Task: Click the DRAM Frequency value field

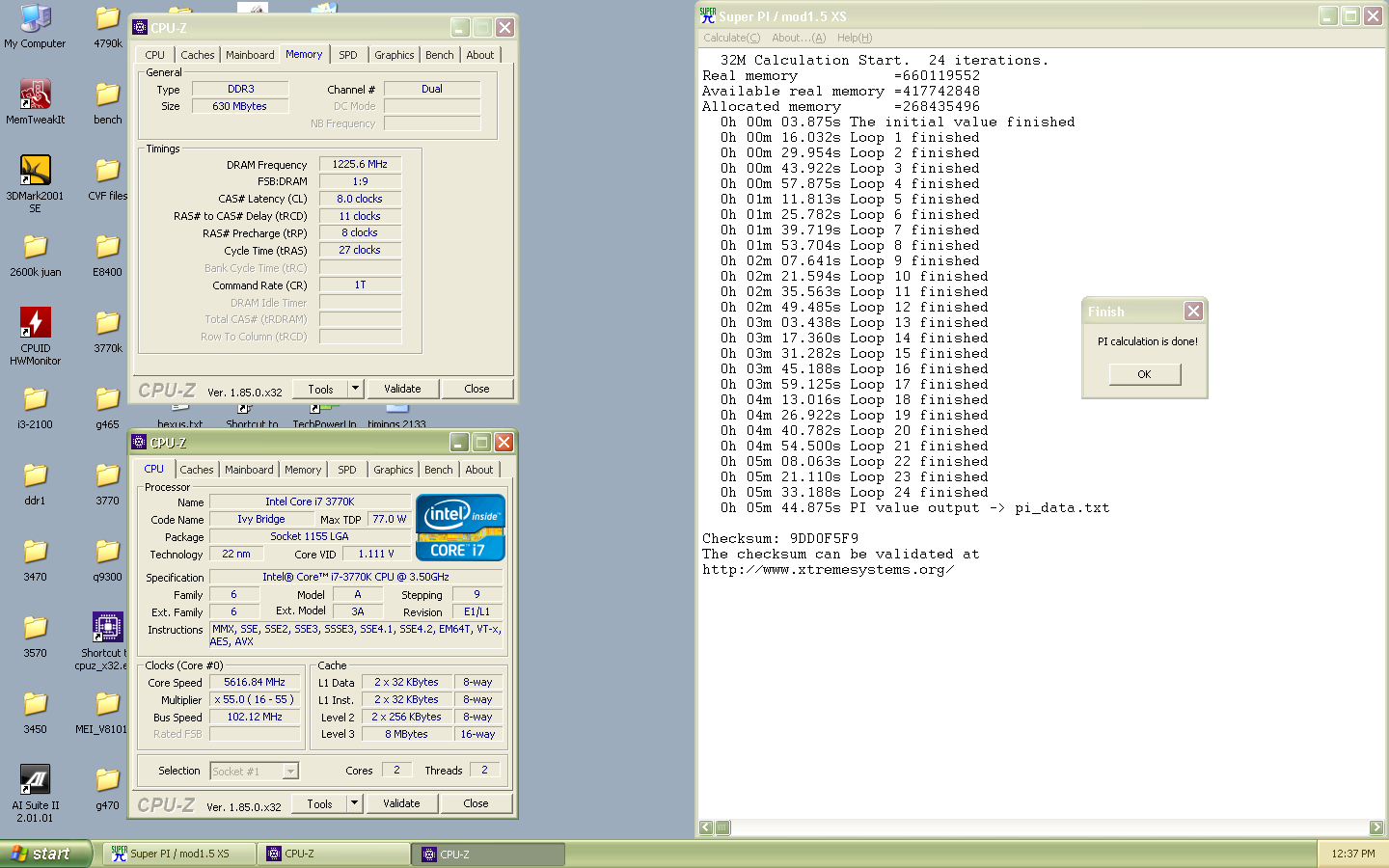Action: [x=360, y=164]
